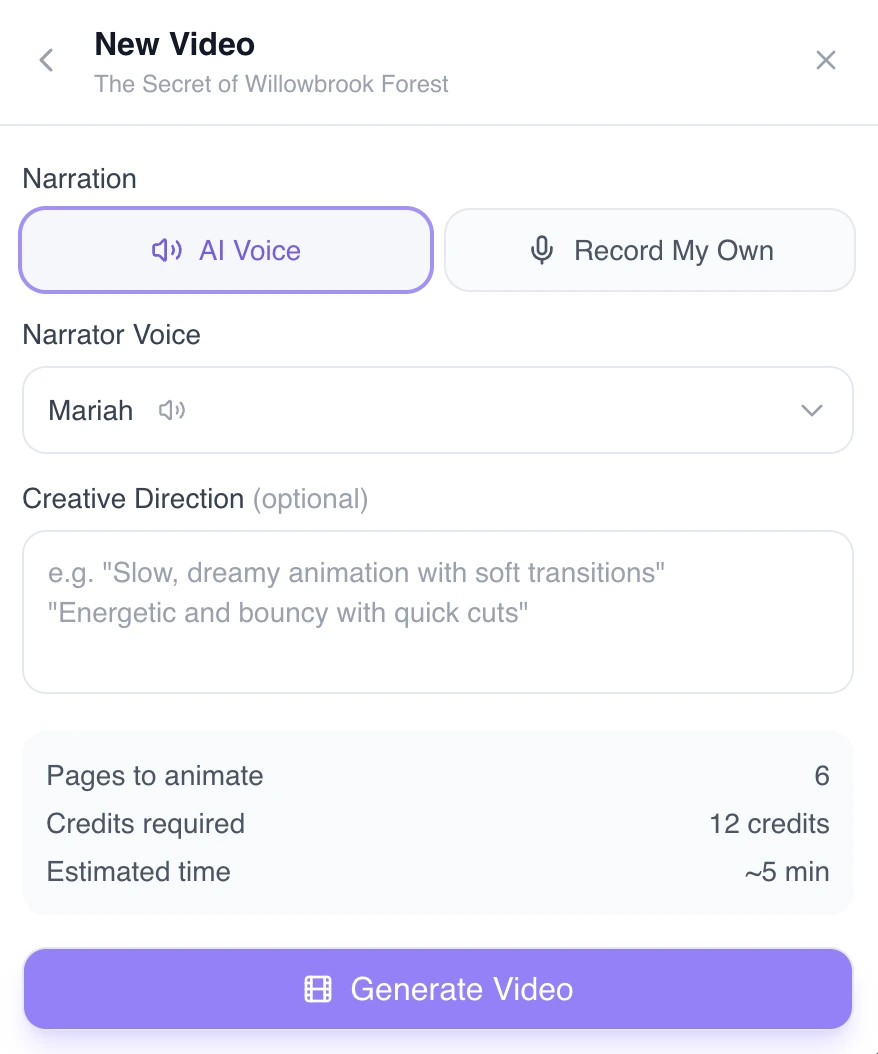Preview Mariah's voice via the speaker icon
This screenshot has width=878, height=1054.
pos(172,410)
